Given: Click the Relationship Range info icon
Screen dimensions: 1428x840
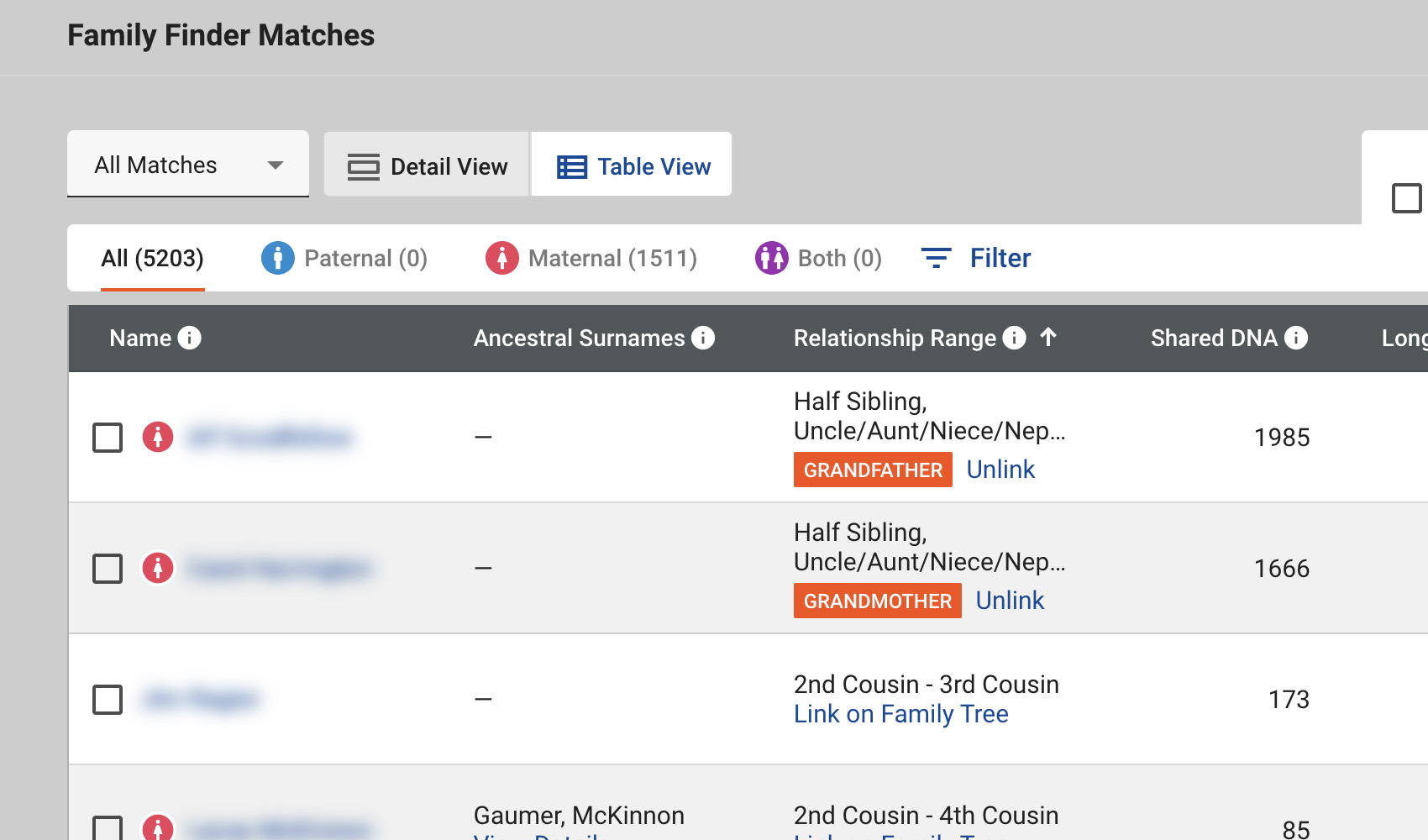Looking at the screenshot, I should pos(1015,338).
